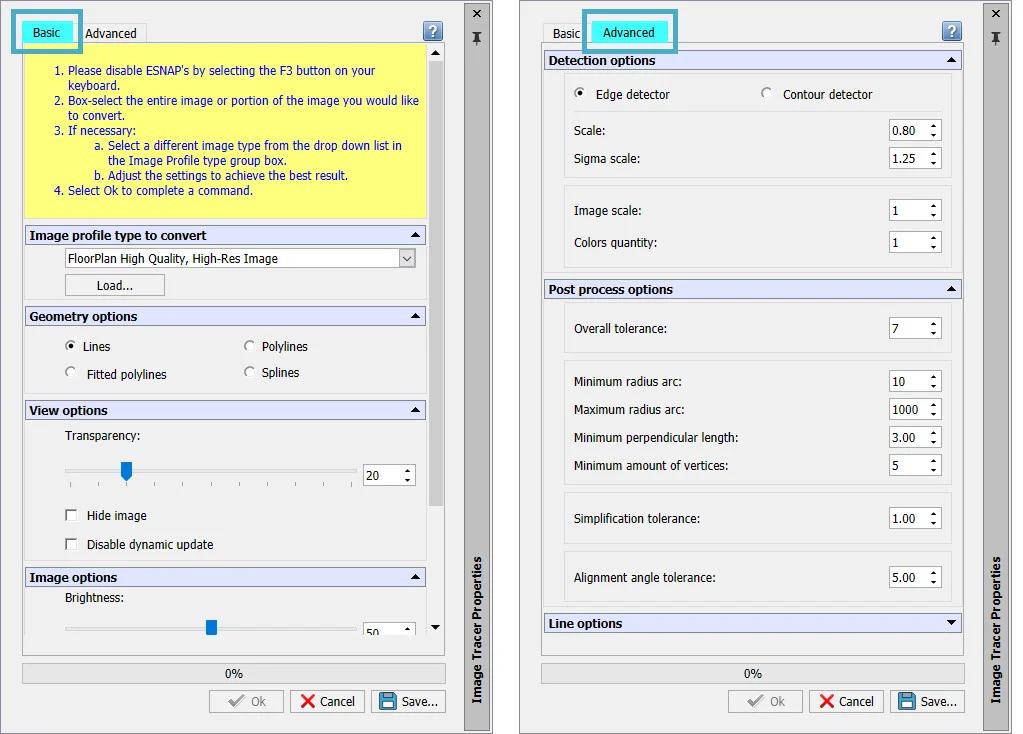Check Disable dynamic update
This screenshot has width=1023, height=734.
pos(71,545)
